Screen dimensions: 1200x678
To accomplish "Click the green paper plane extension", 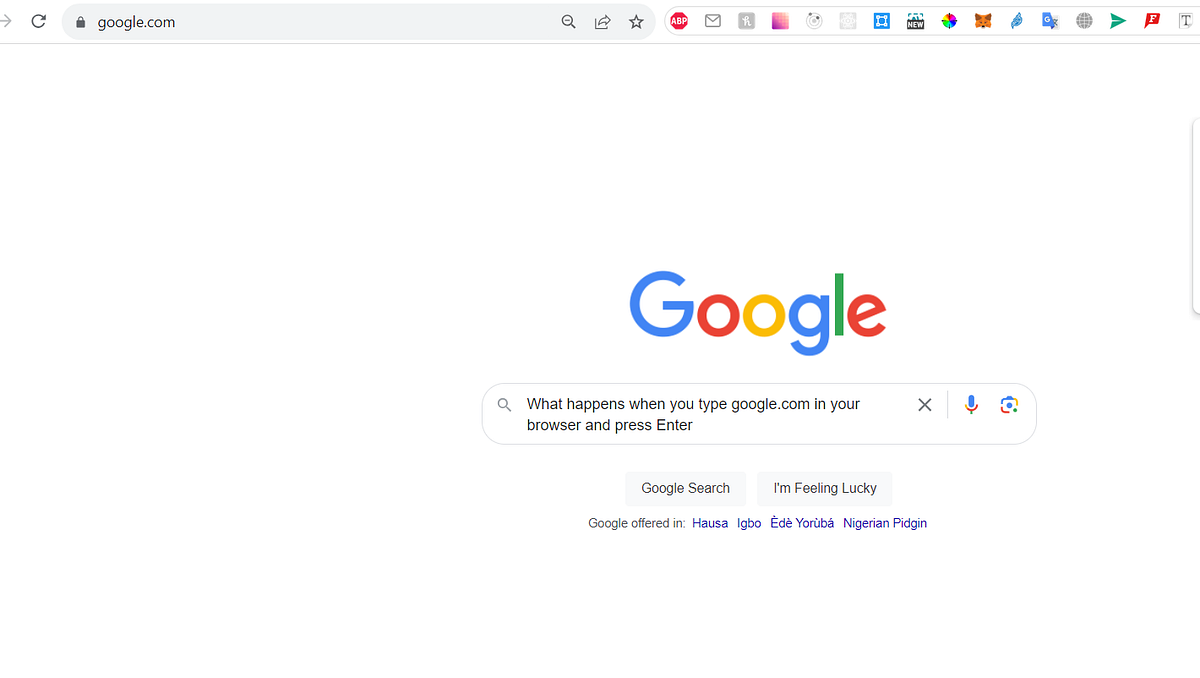I will (1117, 20).
